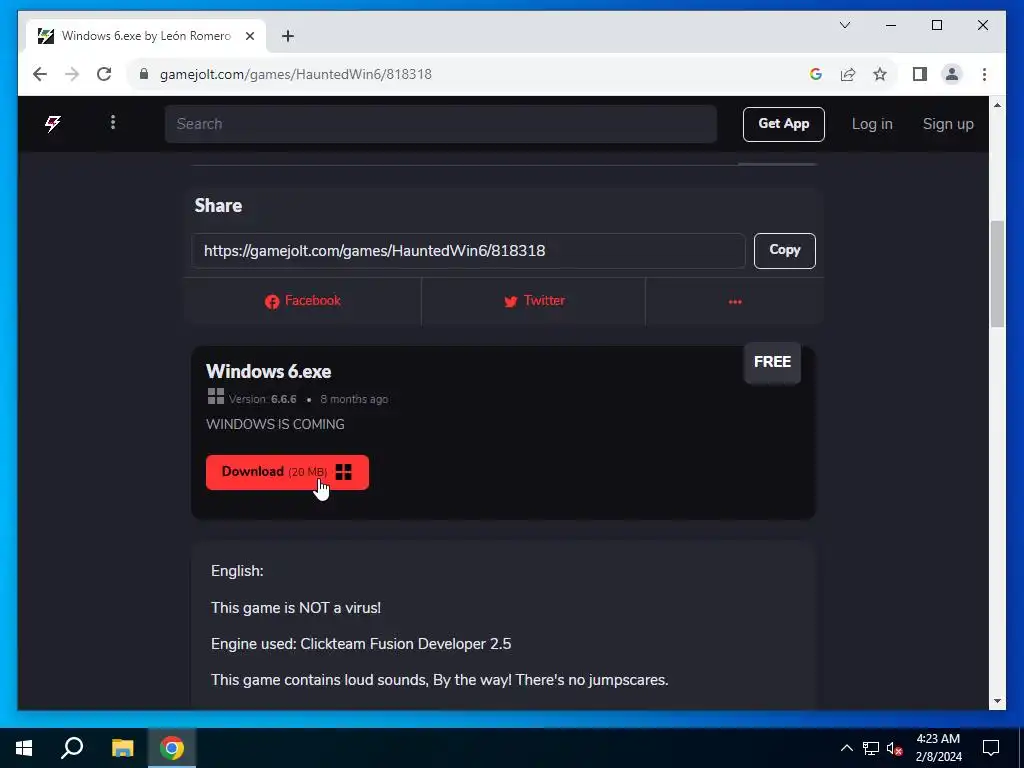Image resolution: width=1024 pixels, height=768 pixels.
Task: Copy the share link with the Copy button
Action: tap(784, 250)
